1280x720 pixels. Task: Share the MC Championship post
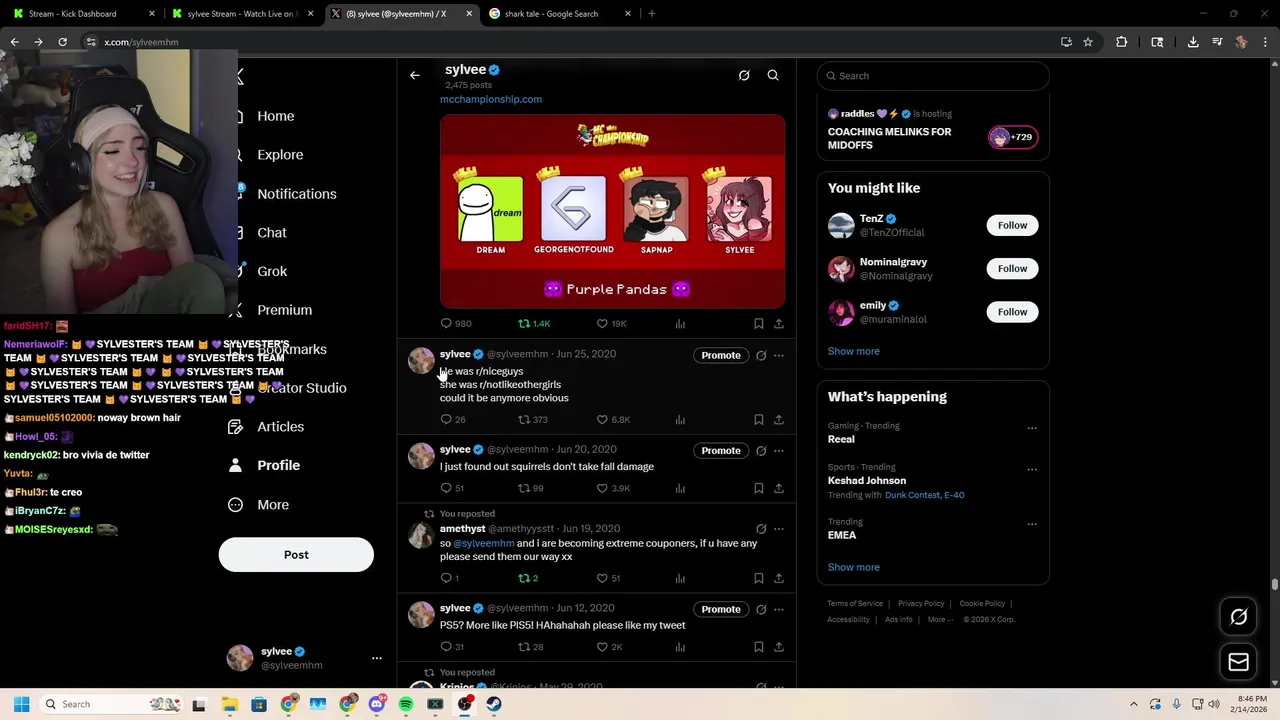coord(779,323)
